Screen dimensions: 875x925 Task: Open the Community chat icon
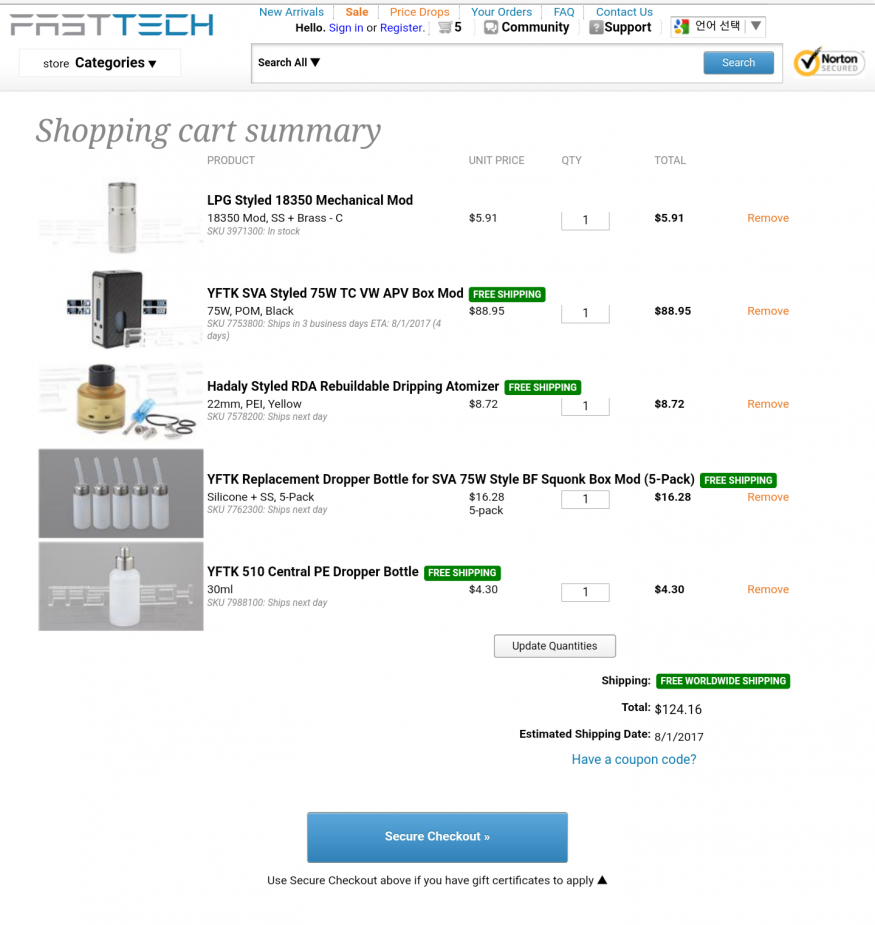[x=491, y=28]
